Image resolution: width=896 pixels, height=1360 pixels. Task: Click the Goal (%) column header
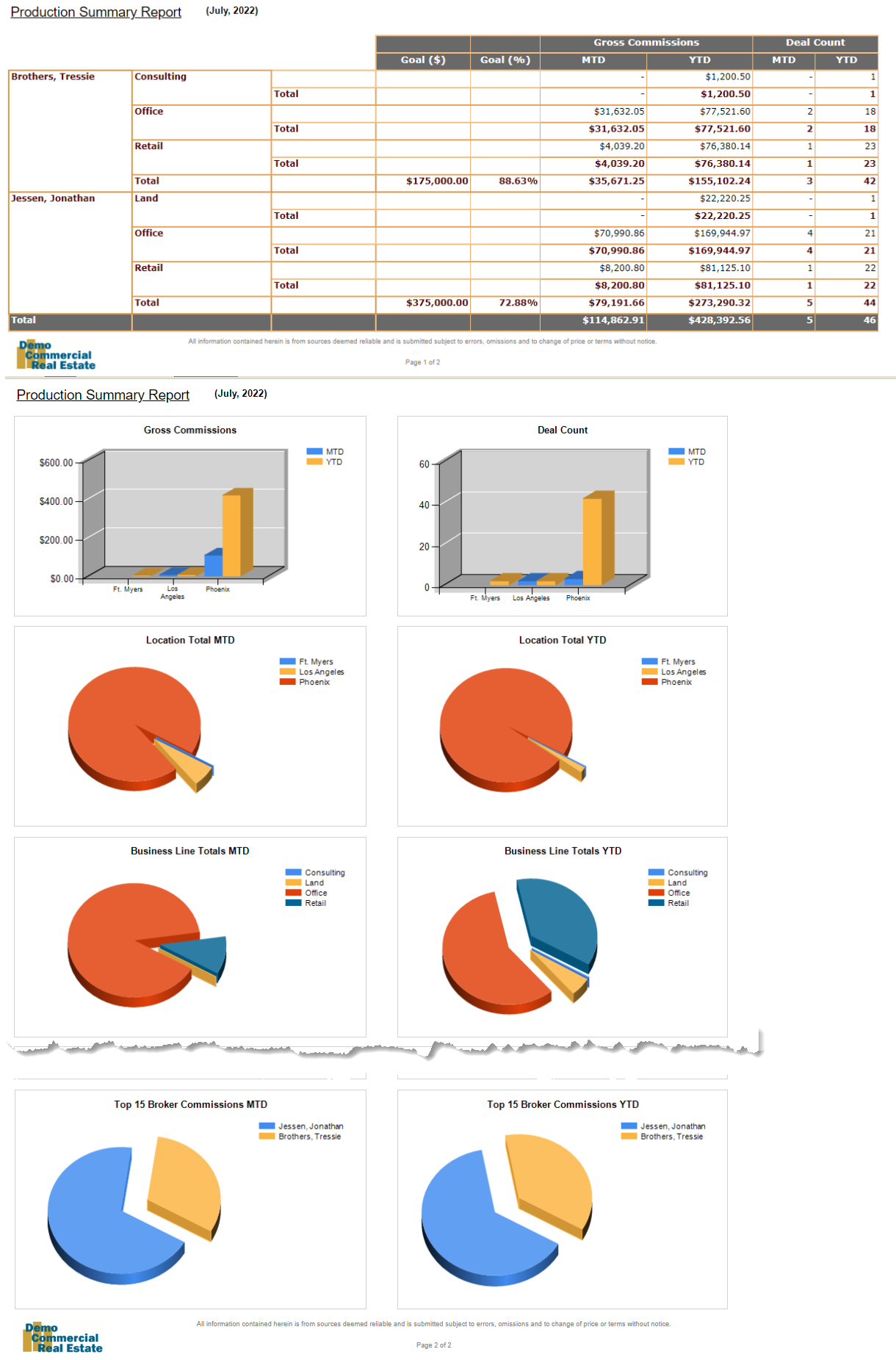[x=505, y=60]
